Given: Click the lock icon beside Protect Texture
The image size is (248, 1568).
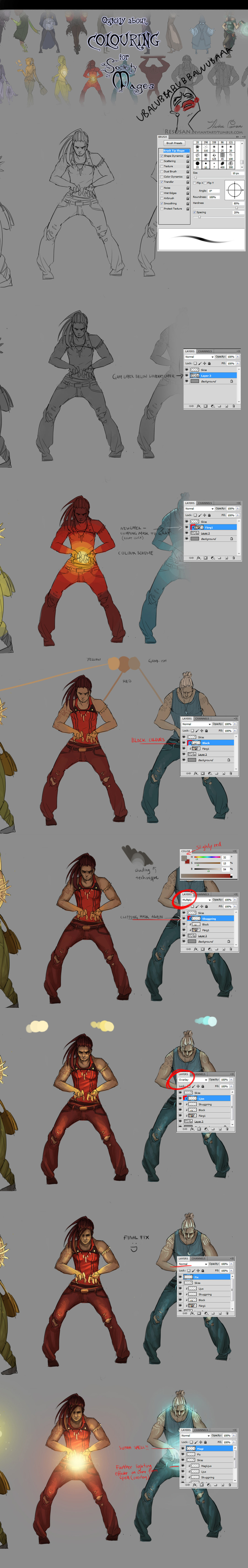Looking at the screenshot, I should pos(188,209).
